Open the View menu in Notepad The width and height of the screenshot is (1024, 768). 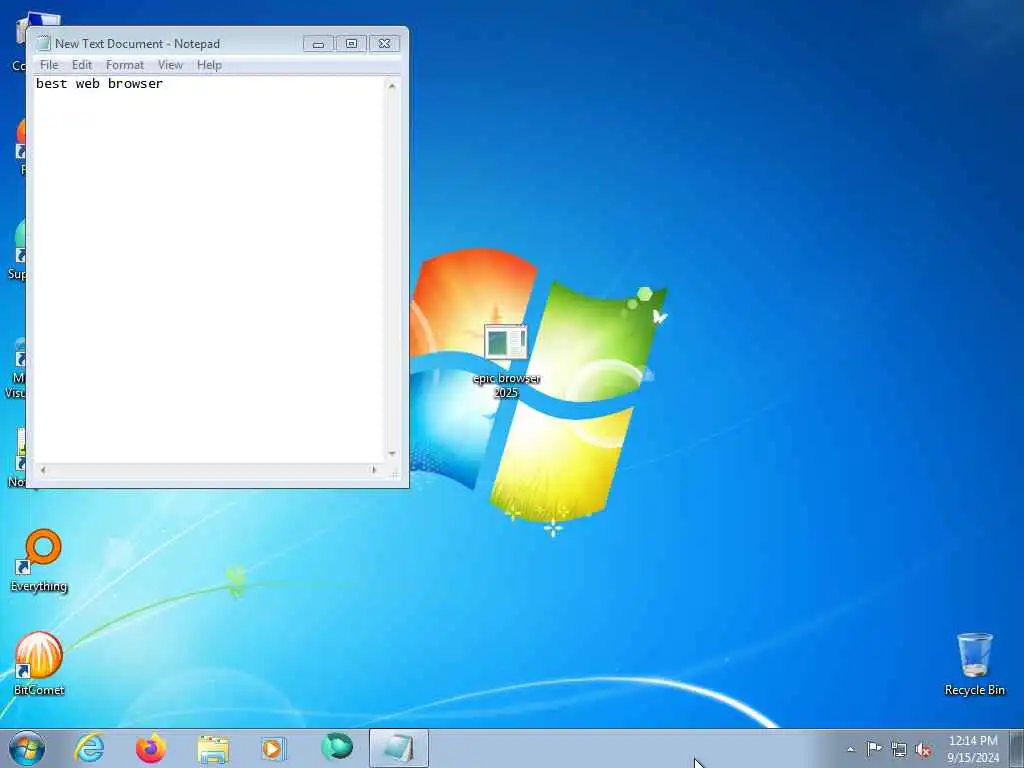click(170, 65)
